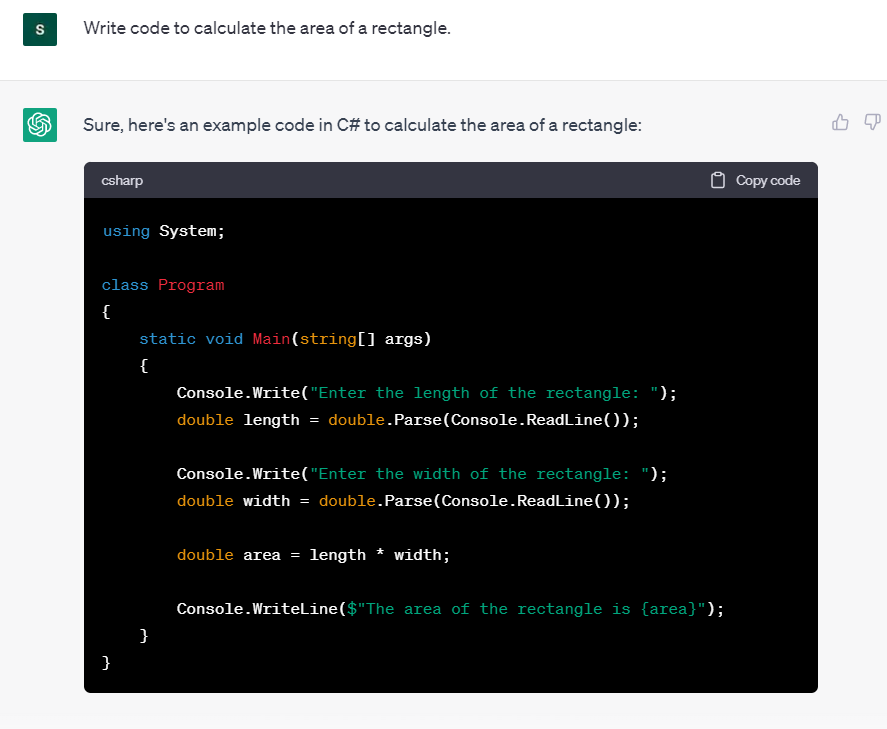
Task: Click the user prompt about rectangle area
Action: click(267, 28)
